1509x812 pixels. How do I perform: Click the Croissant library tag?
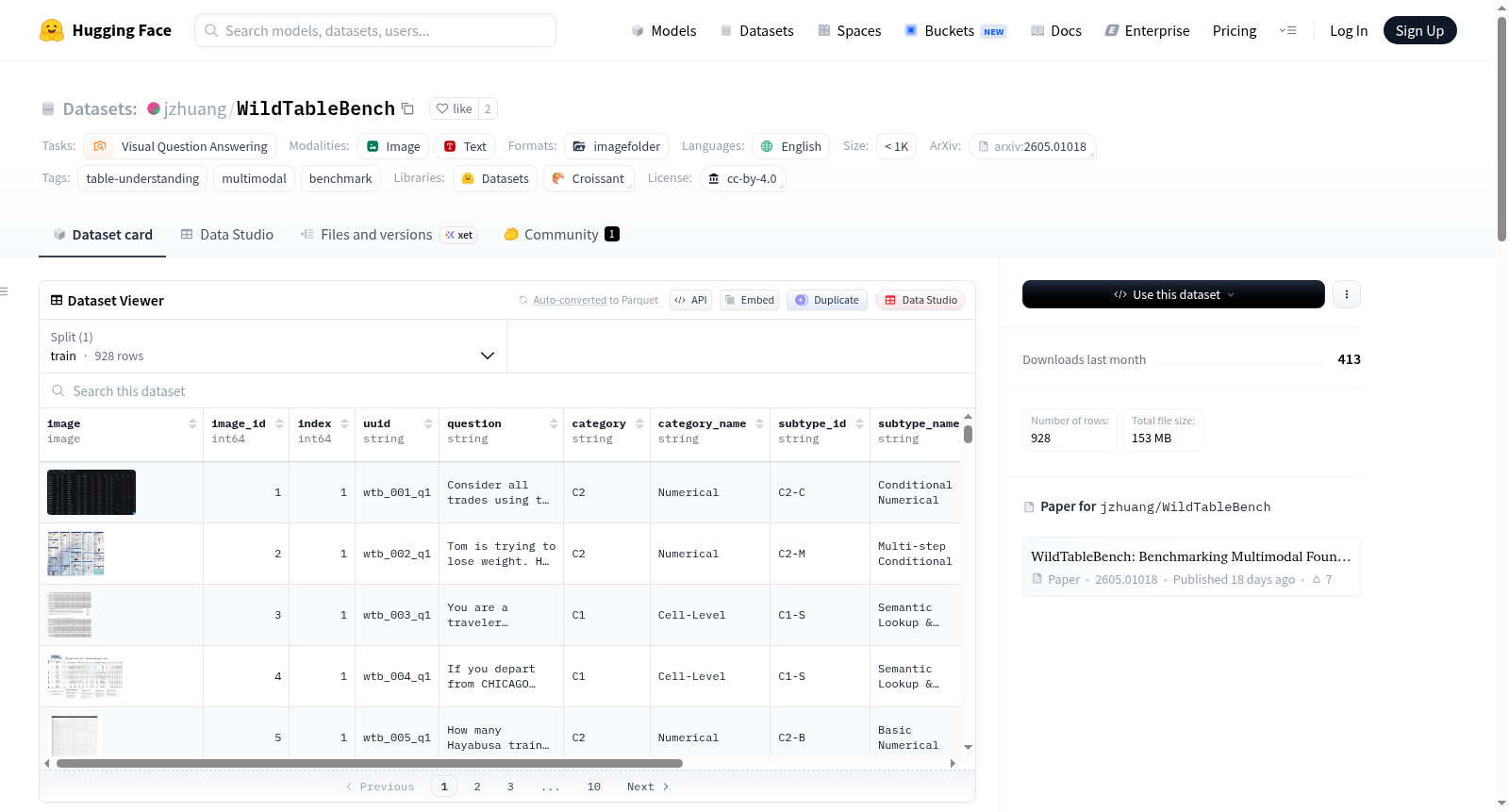click(x=589, y=178)
